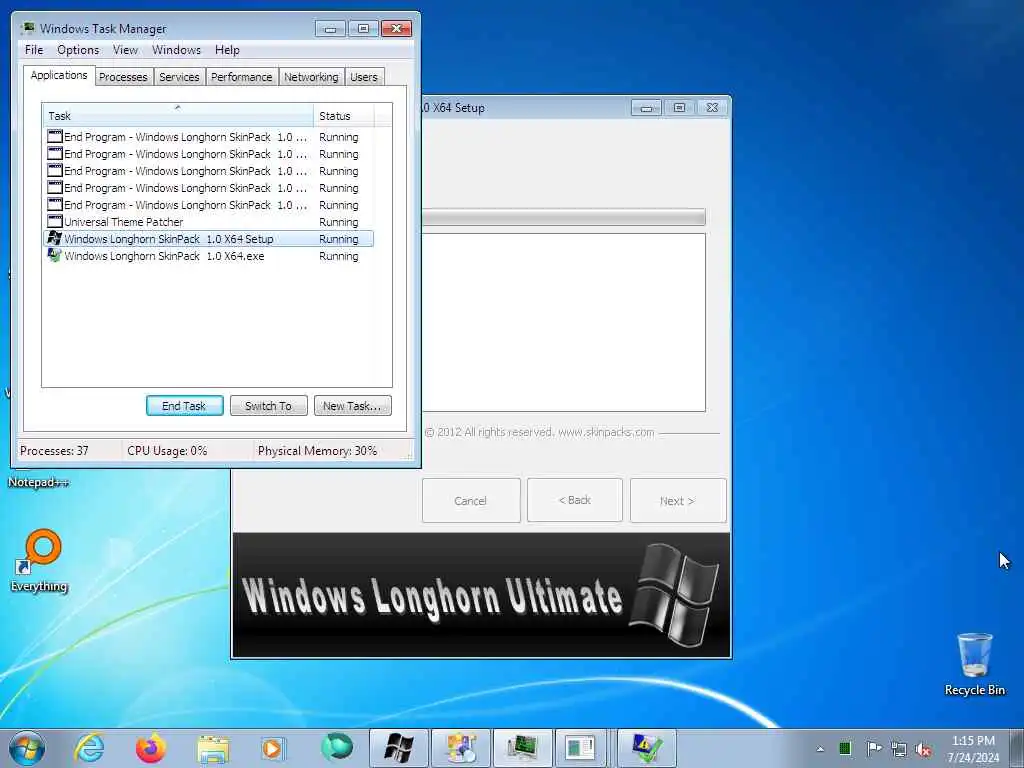Open the clock showing 1:15 PM

(973, 749)
